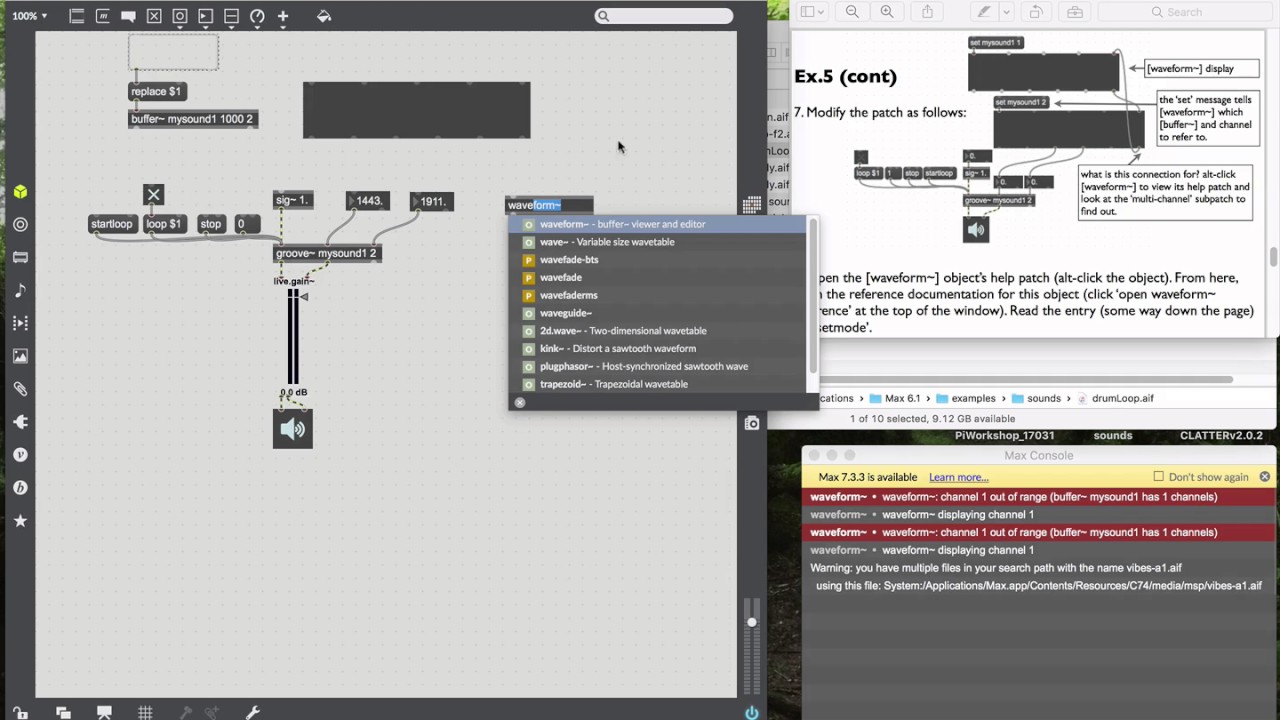Image resolution: width=1280 pixels, height=720 pixels.
Task: Add a new object box from toolbar
Action: [76, 16]
